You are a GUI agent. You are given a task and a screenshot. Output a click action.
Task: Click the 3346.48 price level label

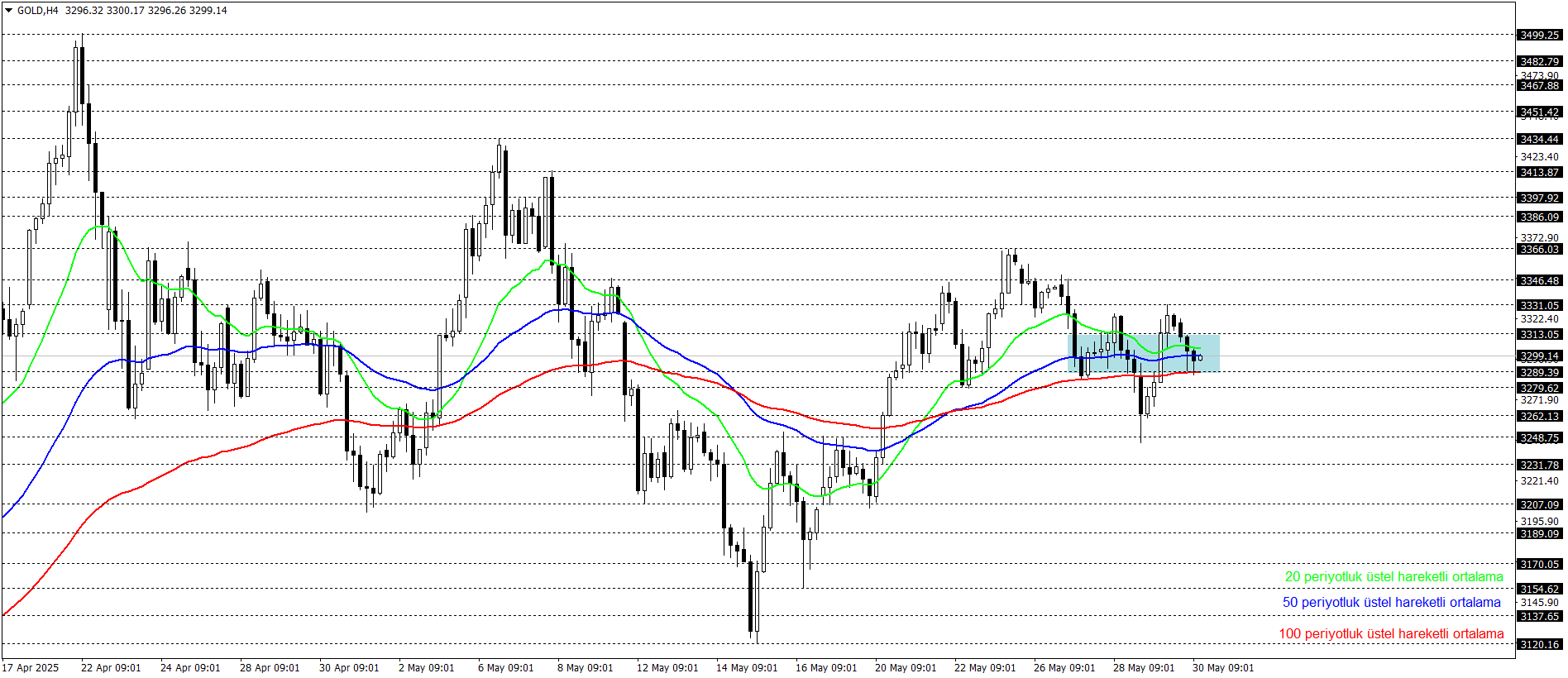(x=1539, y=281)
